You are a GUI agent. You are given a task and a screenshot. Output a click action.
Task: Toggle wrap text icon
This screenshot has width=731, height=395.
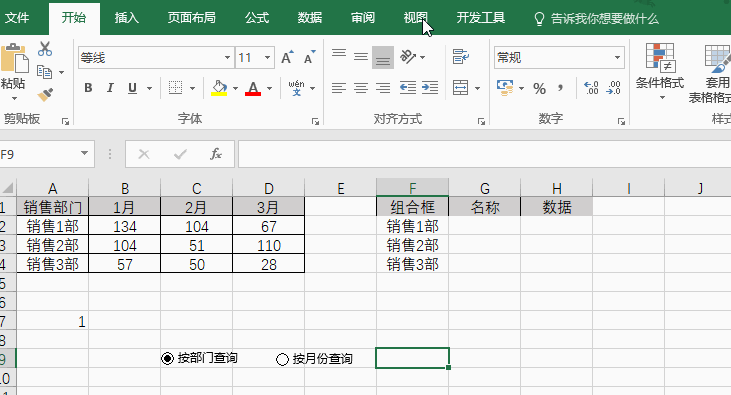tap(461, 57)
